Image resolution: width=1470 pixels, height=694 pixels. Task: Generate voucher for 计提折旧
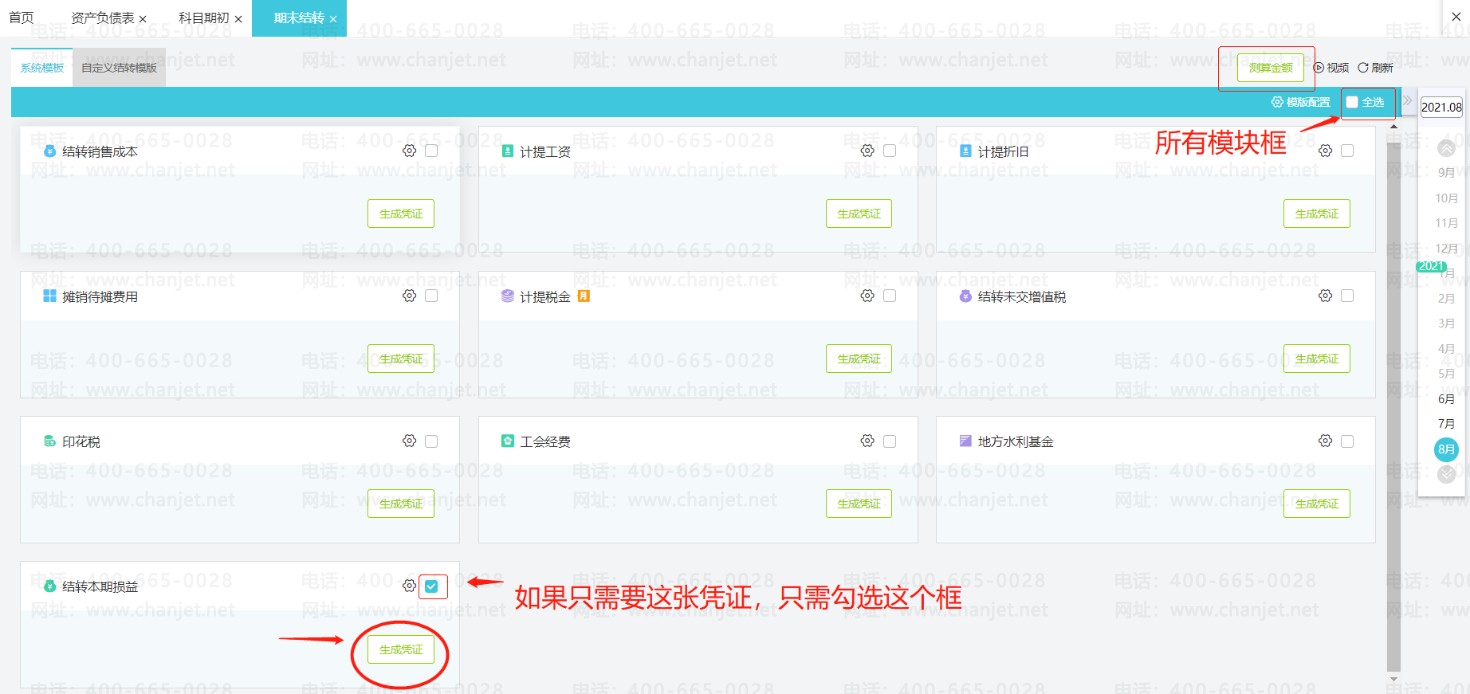tap(1317, 214)
